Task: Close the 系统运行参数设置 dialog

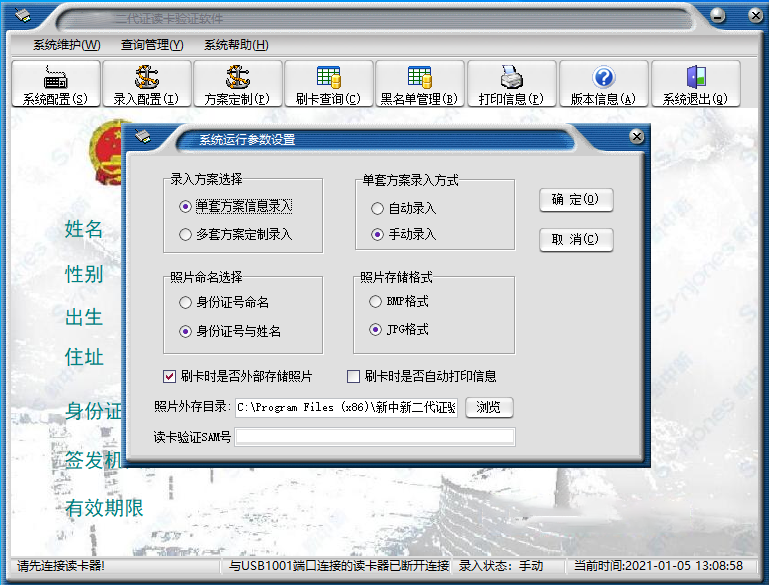Action: [x=636, y=137]
